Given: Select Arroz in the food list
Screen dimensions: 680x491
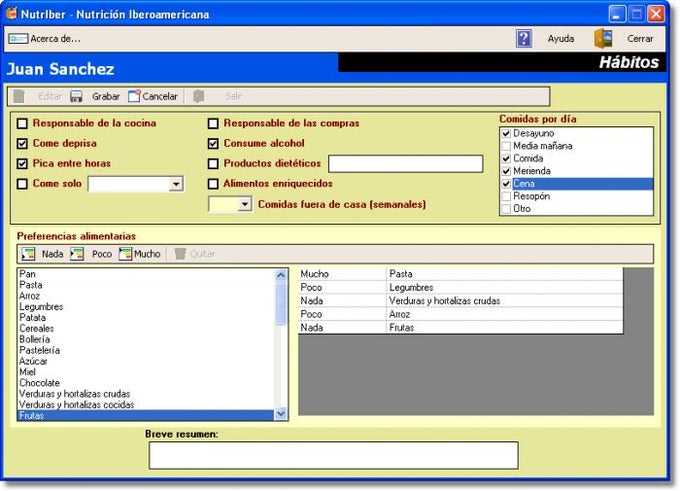Looking at the screenshot, I should click(146, 296).
